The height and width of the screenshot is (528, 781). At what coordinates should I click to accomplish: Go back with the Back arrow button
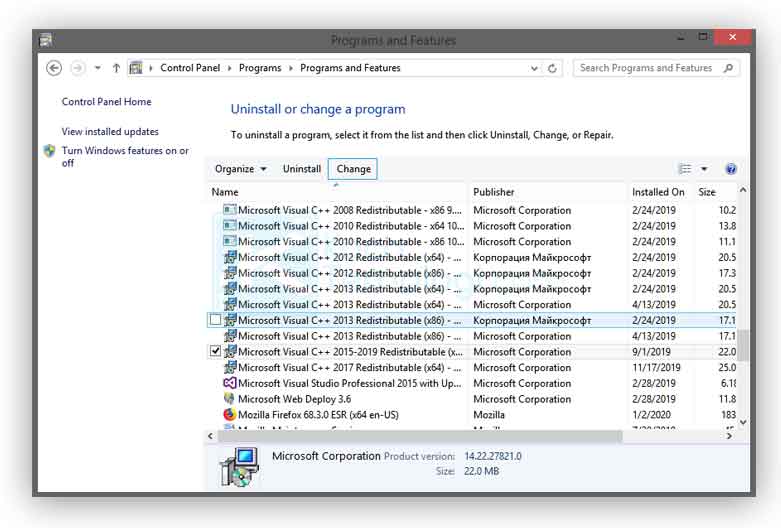coord(54,68)
